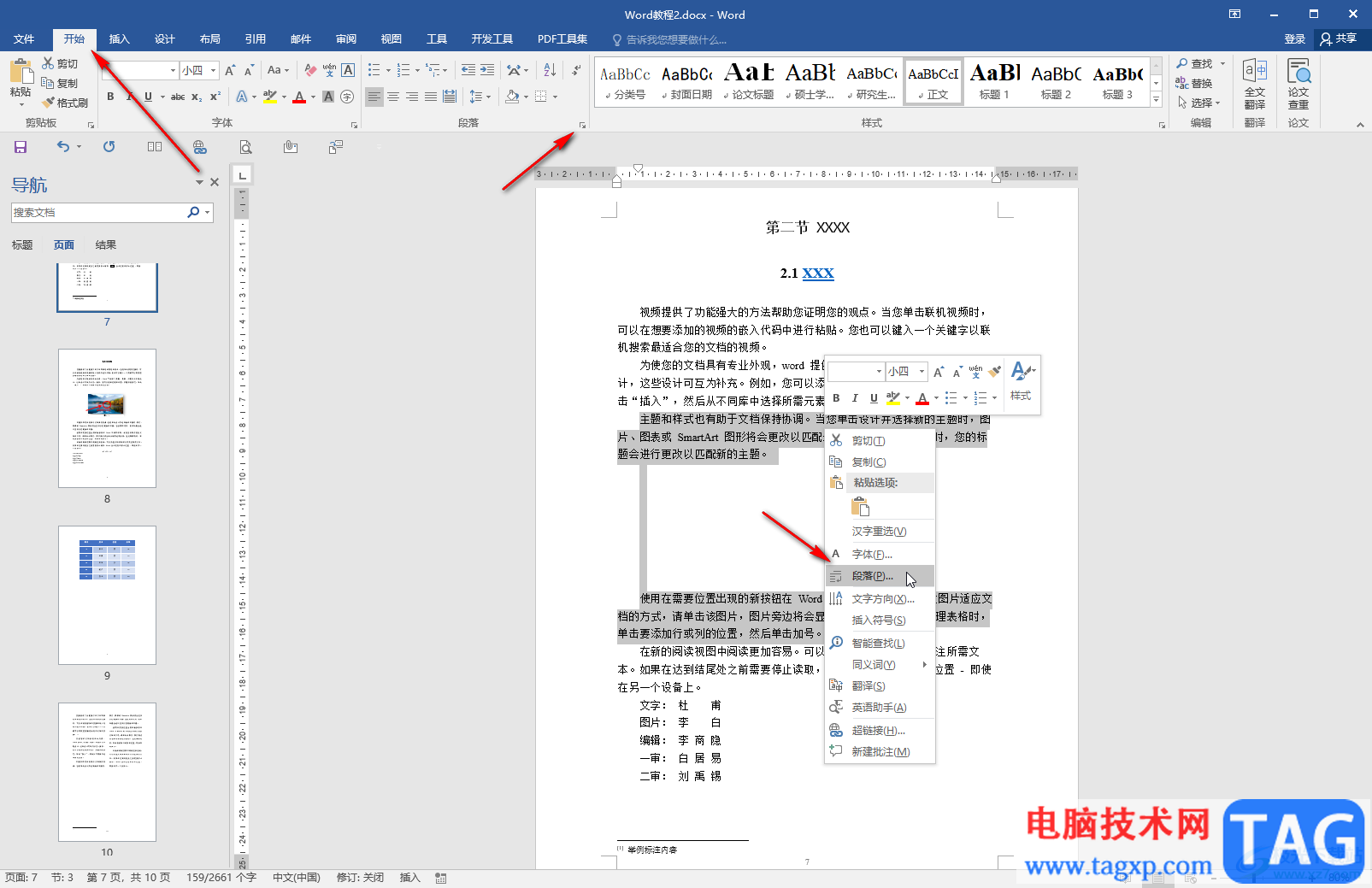The image size is (1372, 888).
Task: Apply yellow text highlight color in ribbon
Action: pyautogui.click(x=270, y=97)
